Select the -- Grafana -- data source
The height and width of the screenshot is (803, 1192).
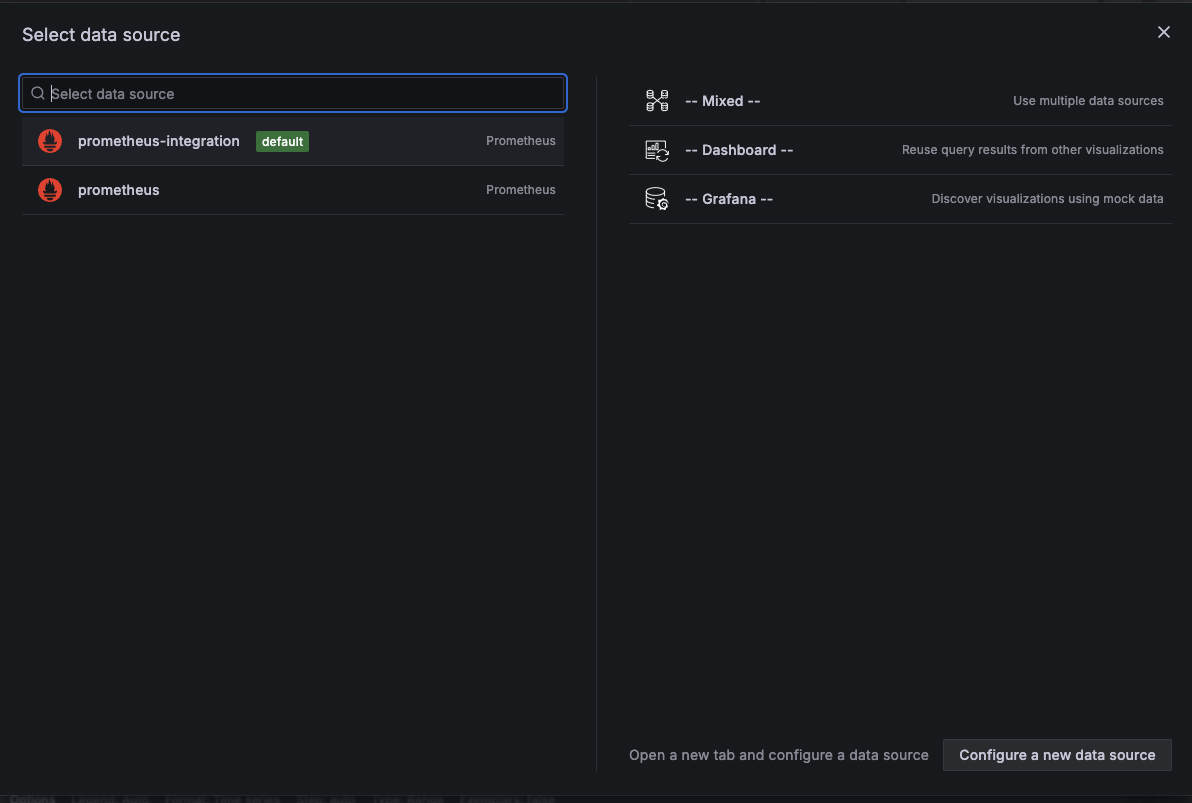900,198
